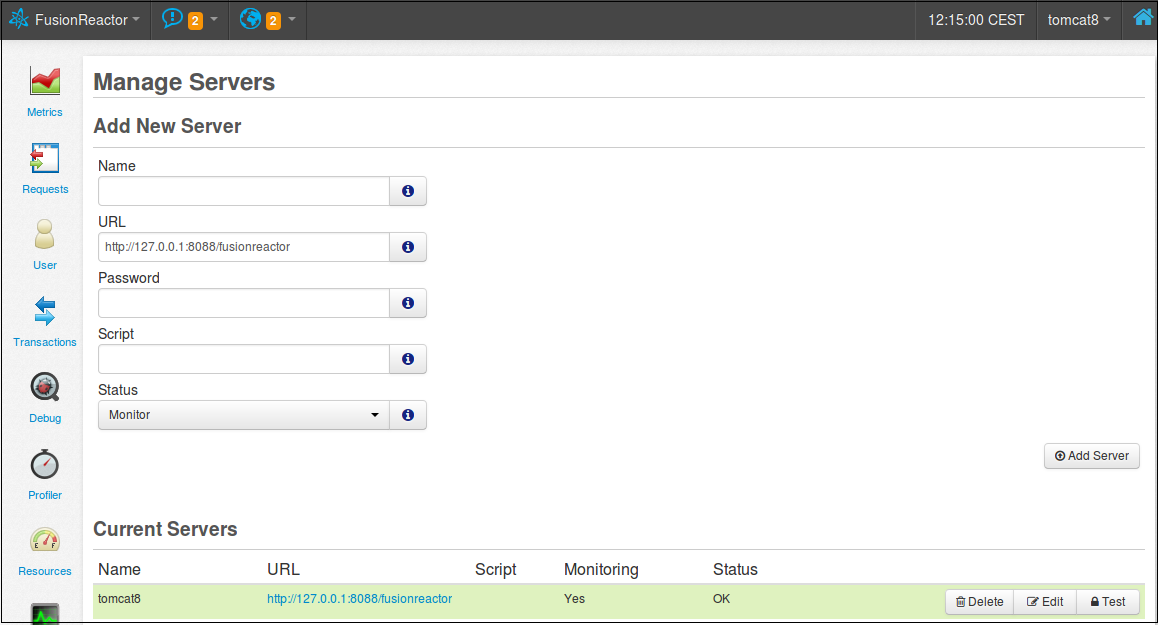Open the globe servers dropdown with badge 2
1158x625 pixels.
(267, 20)
